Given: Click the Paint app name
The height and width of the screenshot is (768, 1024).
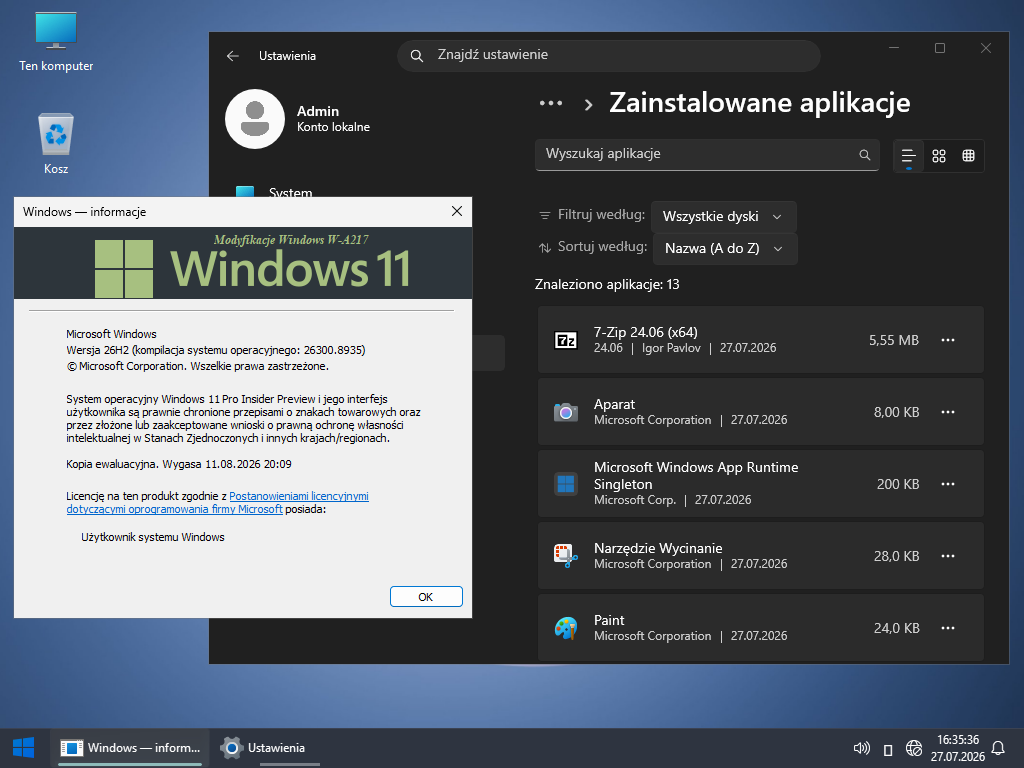Looking at the screenshot, I should coord(609,620).
